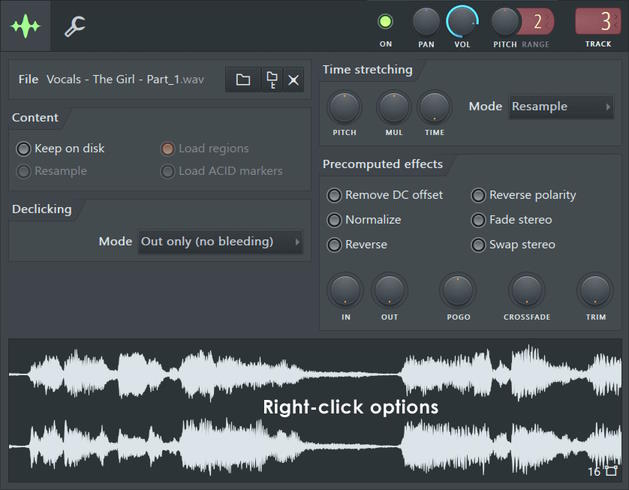Enable the Reverse polarity effect
This screenshot has height=490, width=629.
(x=479, y=195)
